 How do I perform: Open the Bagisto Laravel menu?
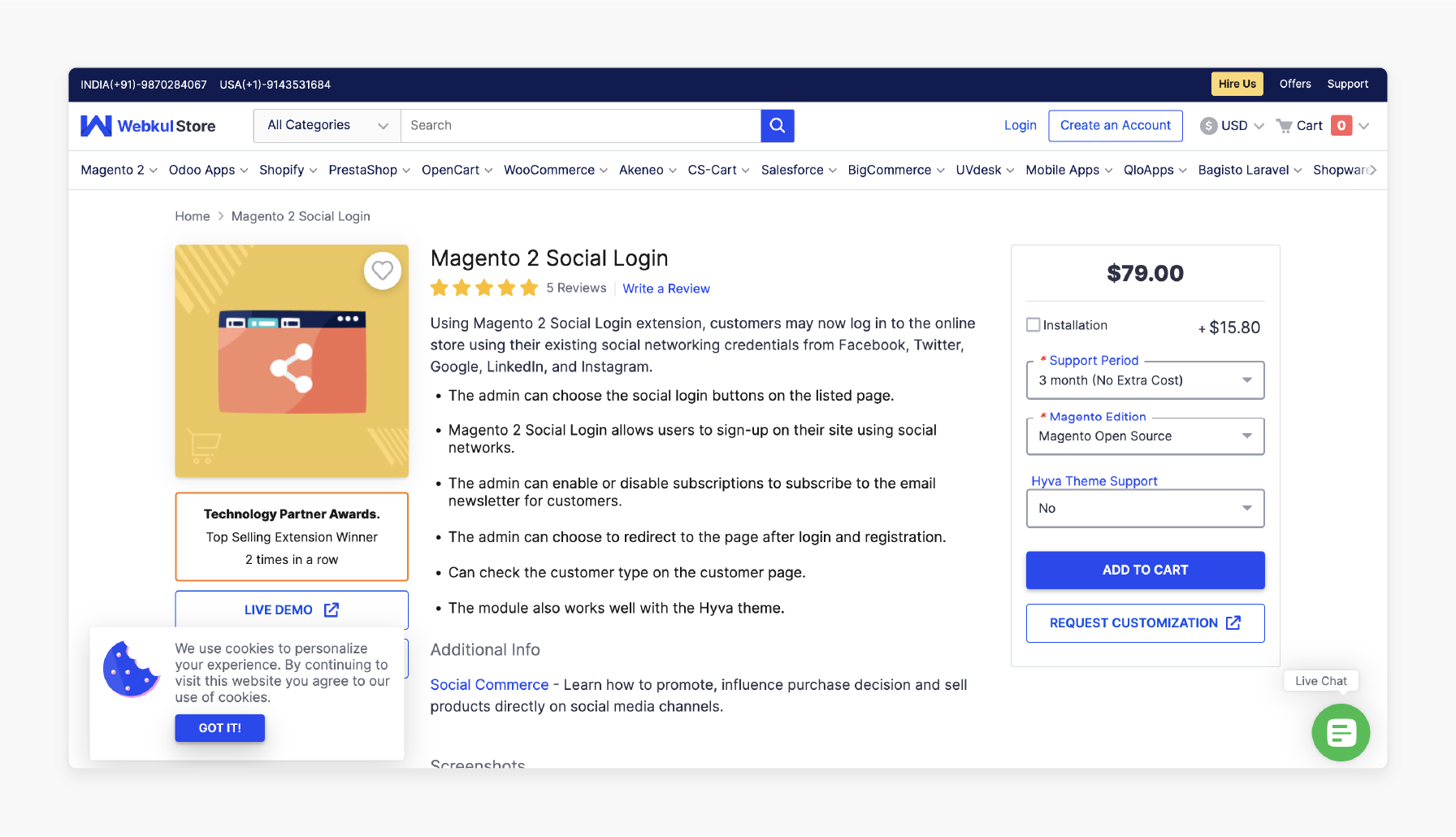1250,170
